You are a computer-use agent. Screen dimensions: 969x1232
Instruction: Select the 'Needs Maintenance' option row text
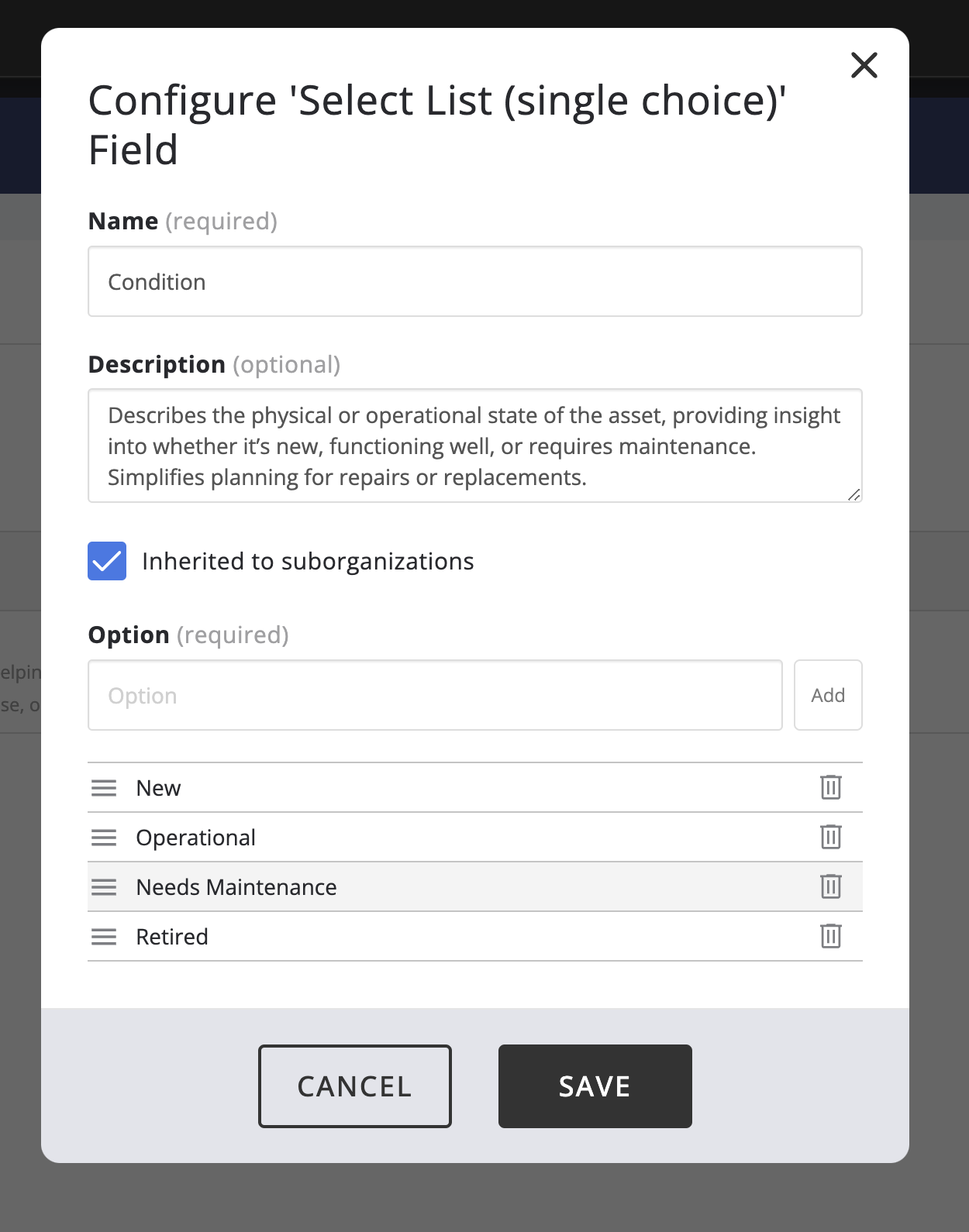(236, 887)
